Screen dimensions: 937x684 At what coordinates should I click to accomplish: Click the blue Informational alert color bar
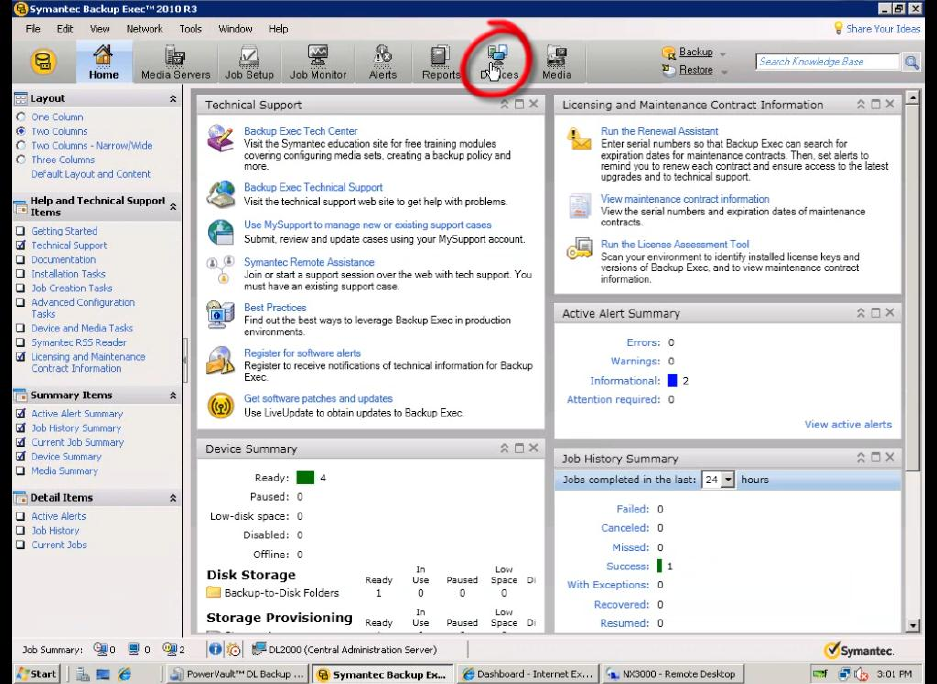673,381
